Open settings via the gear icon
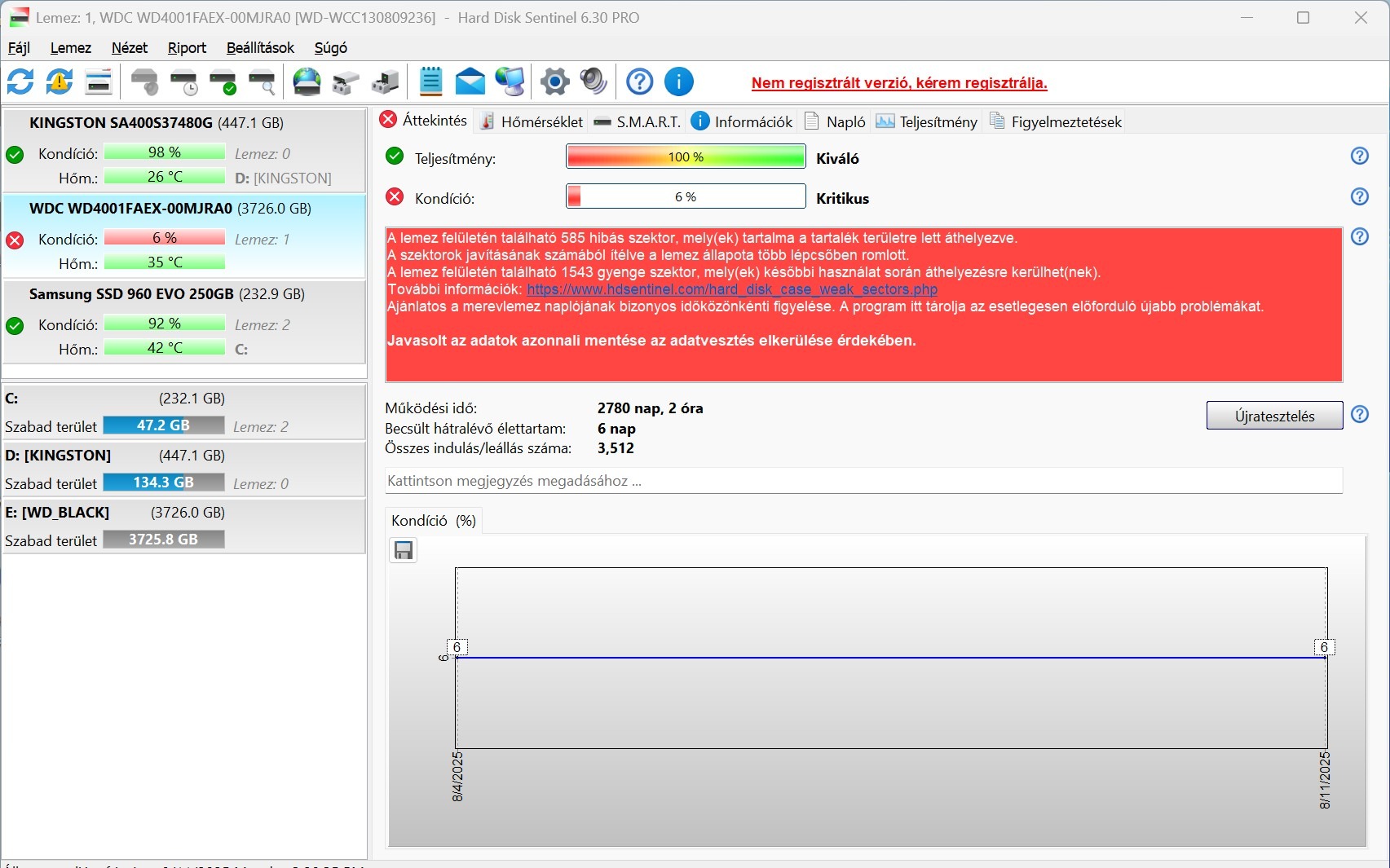The image size is (1390, 868). [x=555, y=82]
